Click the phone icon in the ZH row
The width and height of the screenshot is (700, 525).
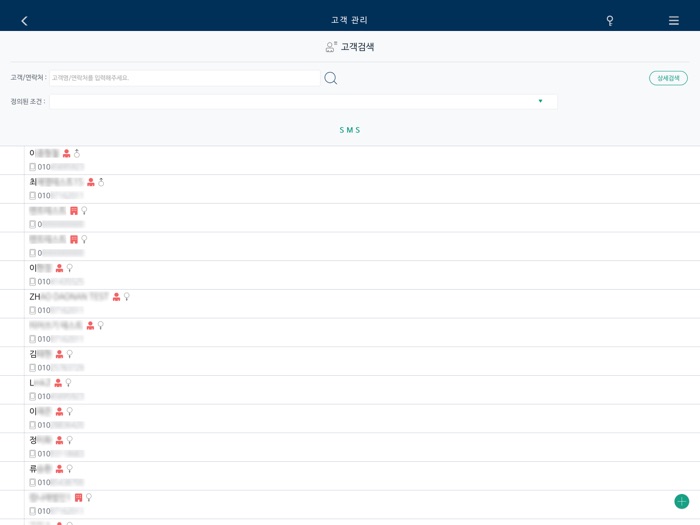click(33, 310)
